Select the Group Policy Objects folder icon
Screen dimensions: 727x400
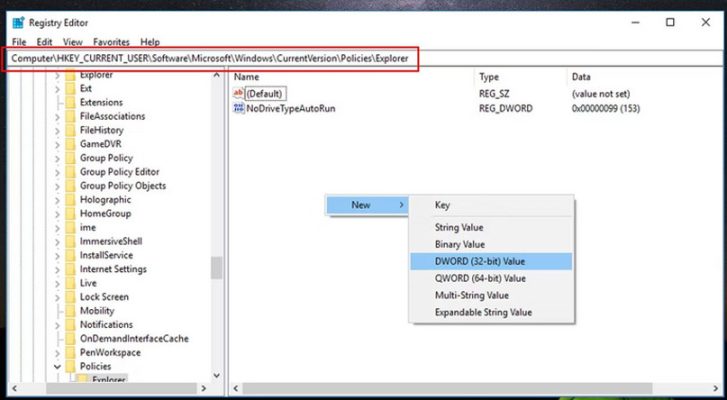70,186
